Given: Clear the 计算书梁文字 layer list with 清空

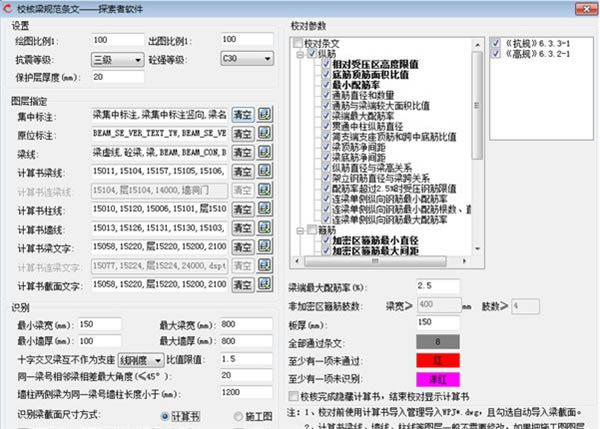Looking at the screenshot, I should [x=243, y=247].
